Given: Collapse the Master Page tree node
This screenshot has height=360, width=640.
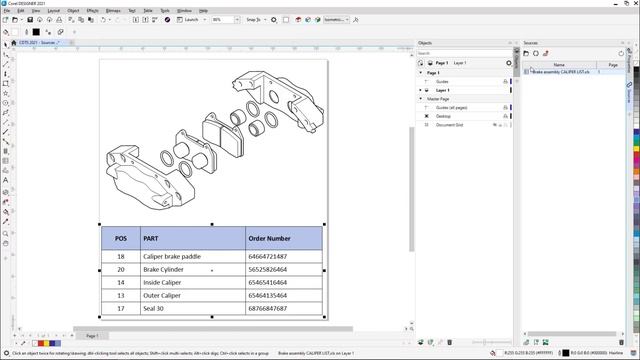Looking at the screenshot, I should click(x=421, y=99).
